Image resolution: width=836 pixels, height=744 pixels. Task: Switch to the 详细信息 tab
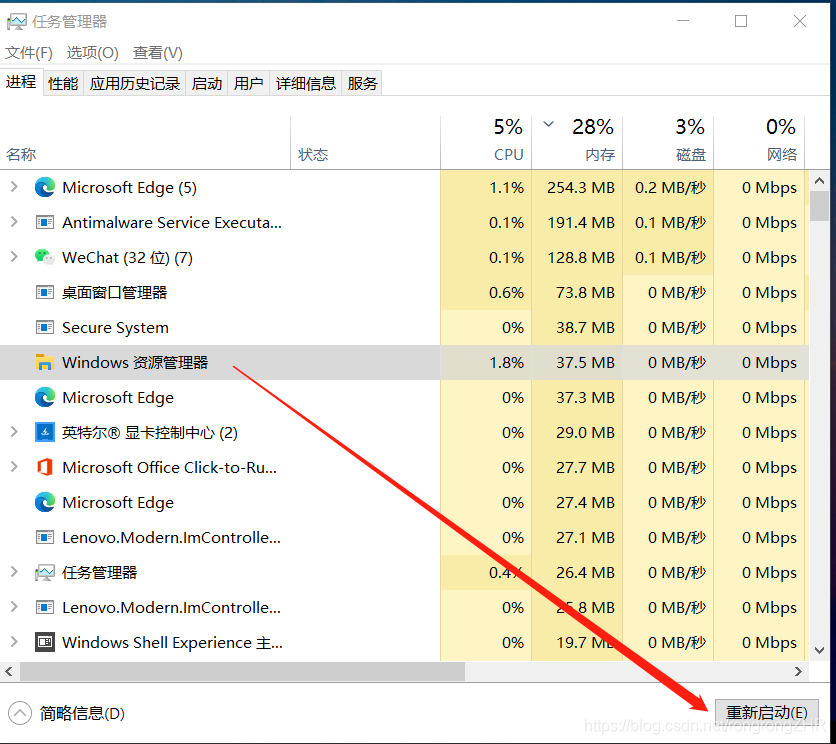(306, 83)
